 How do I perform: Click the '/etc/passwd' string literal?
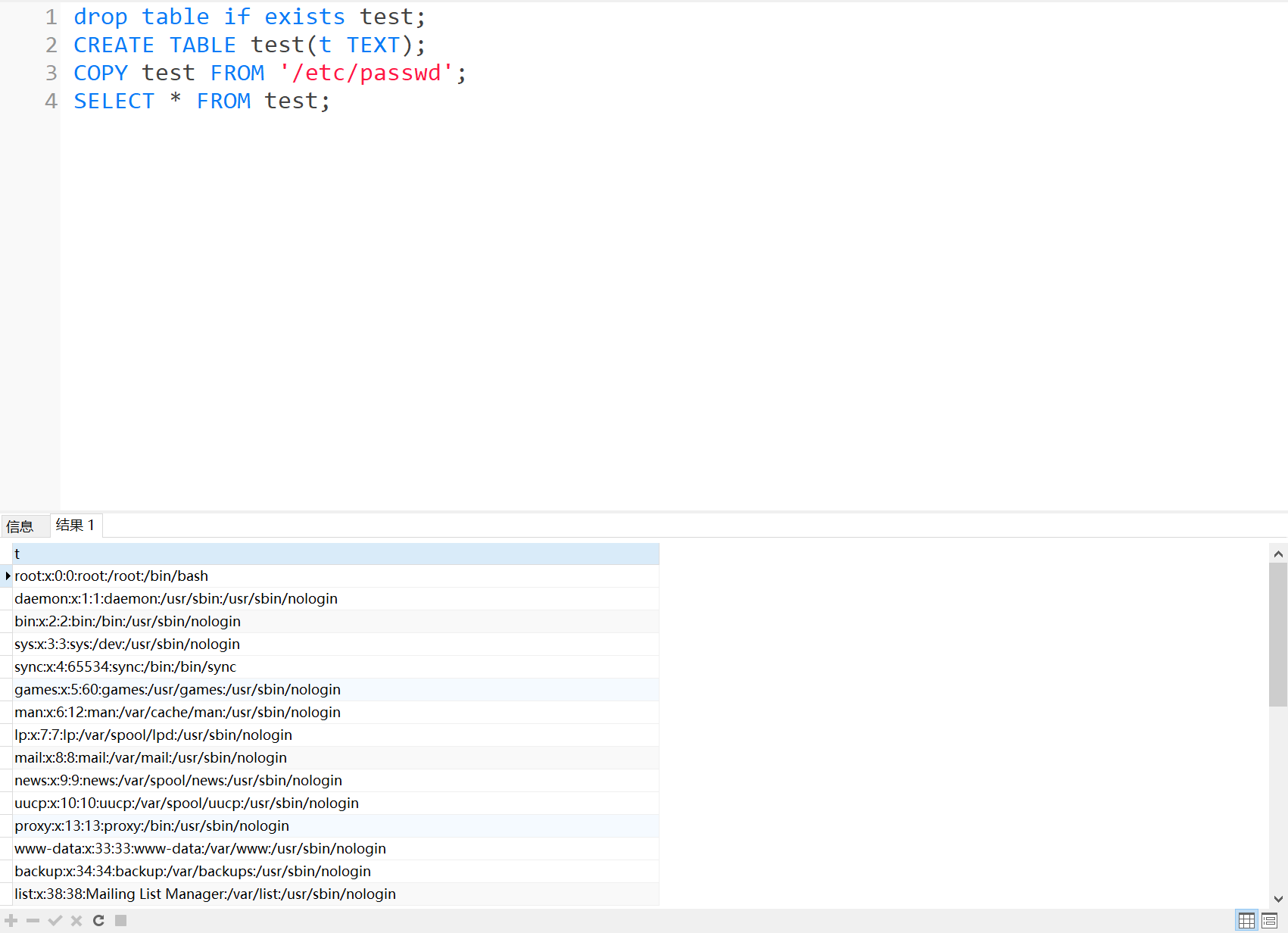point(366,73)
